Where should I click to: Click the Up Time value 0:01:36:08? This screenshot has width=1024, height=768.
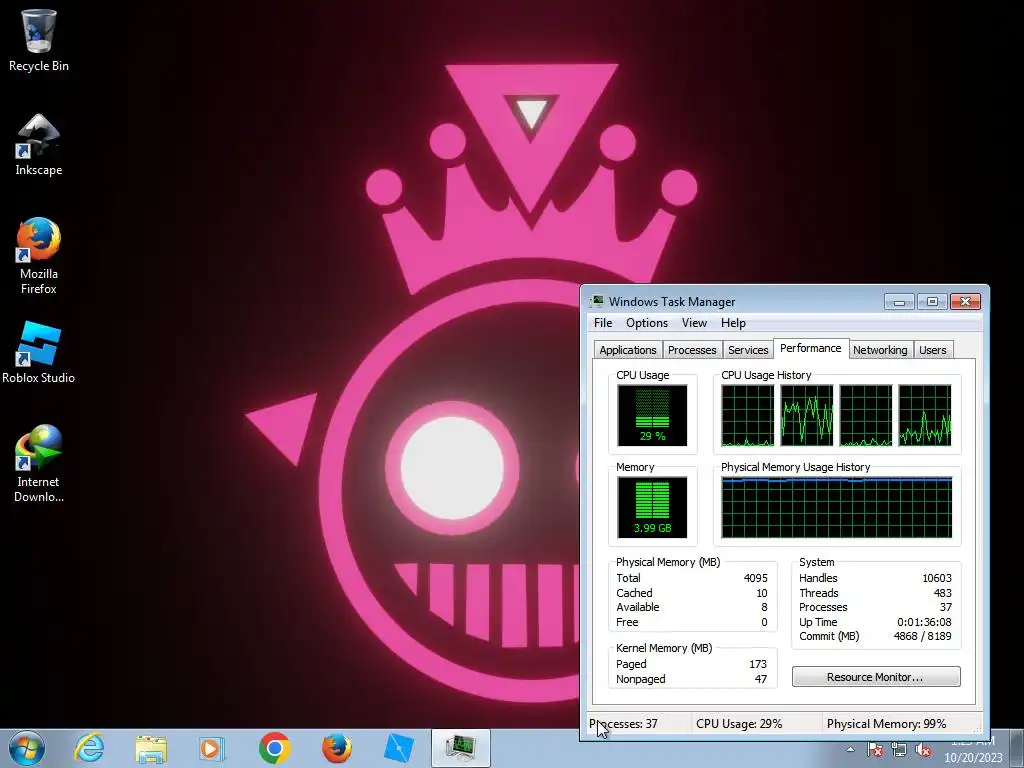click(x=924, y=622)
